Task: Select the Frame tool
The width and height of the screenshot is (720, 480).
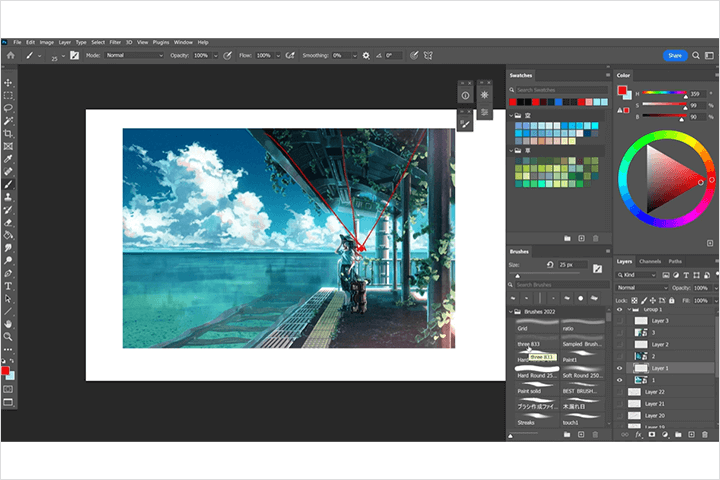Action: pos(8,147)
